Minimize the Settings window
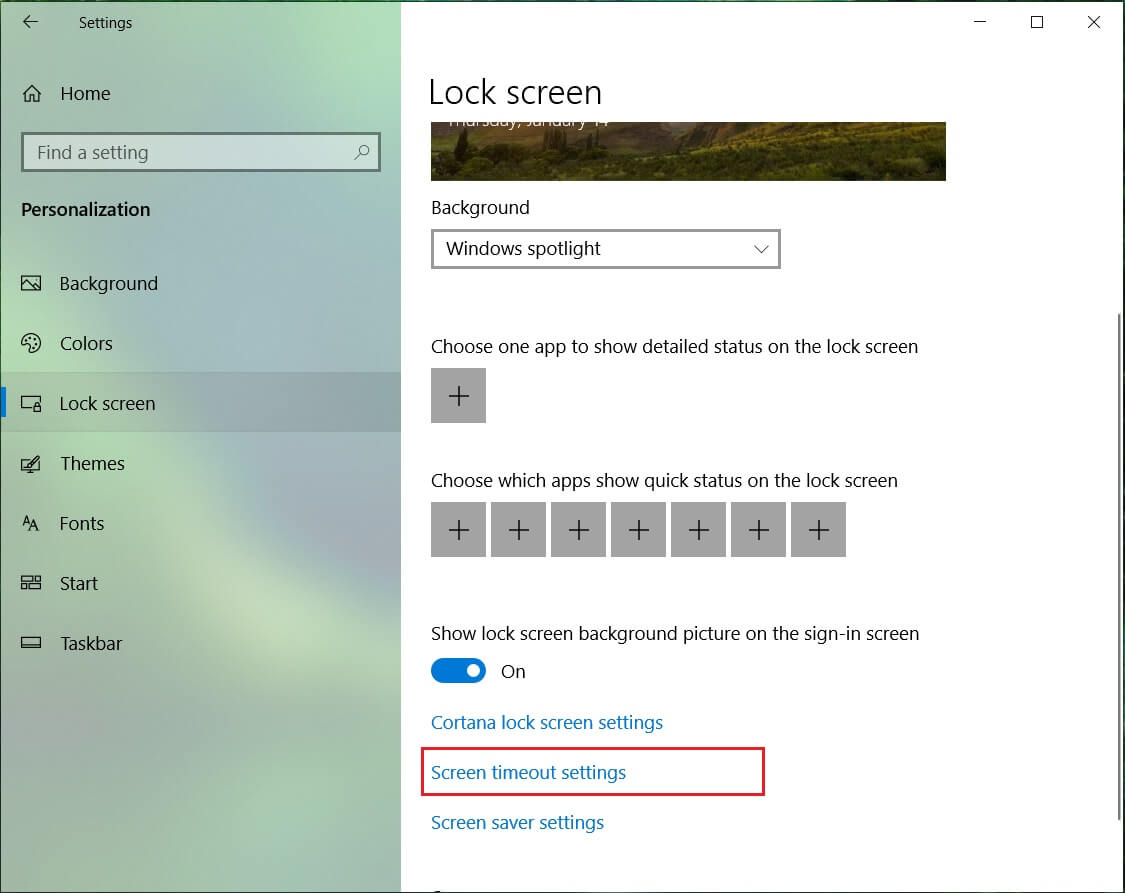Image resolution: width=1125 pixels, height=893 pixels. (x=979, y=22)
